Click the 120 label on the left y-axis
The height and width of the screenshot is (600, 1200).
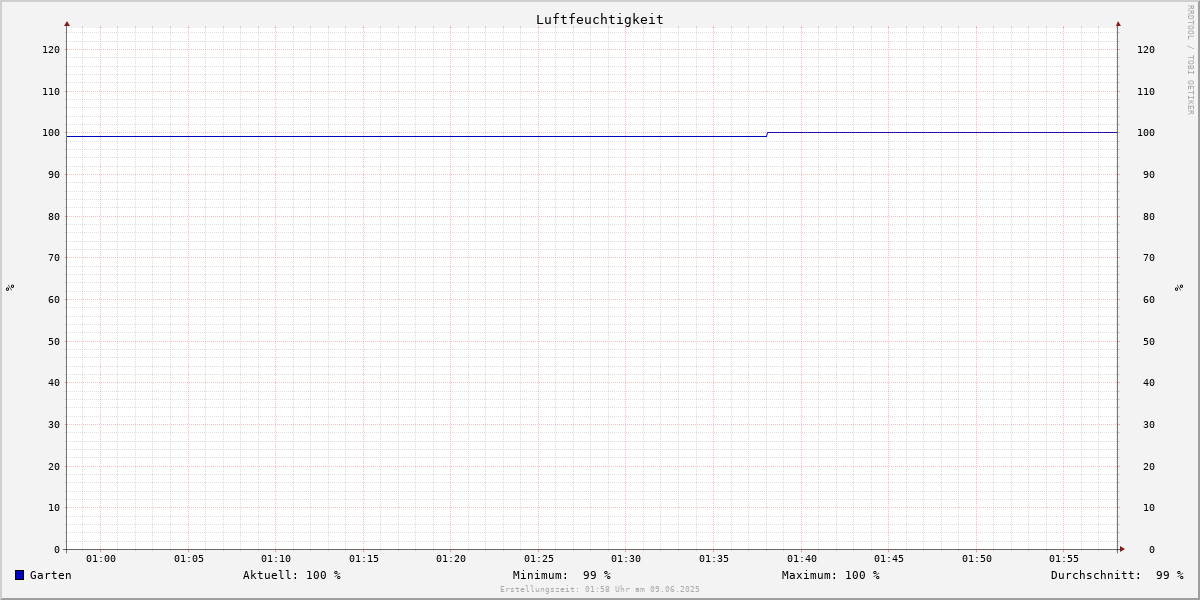pyautogui.click(x=51, y=49)
